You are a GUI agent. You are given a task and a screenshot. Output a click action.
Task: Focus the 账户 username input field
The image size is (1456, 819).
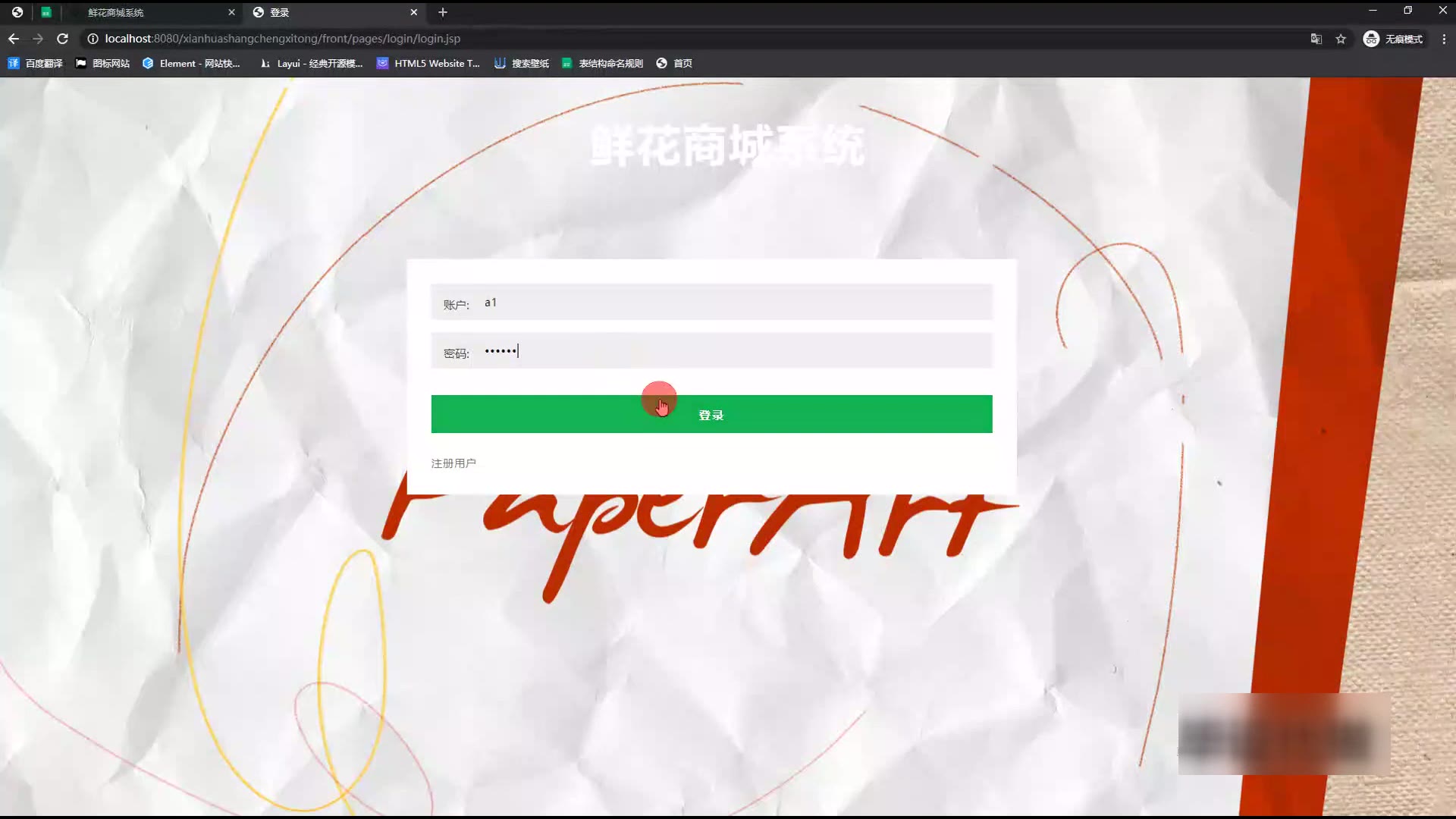coord(734,303)
